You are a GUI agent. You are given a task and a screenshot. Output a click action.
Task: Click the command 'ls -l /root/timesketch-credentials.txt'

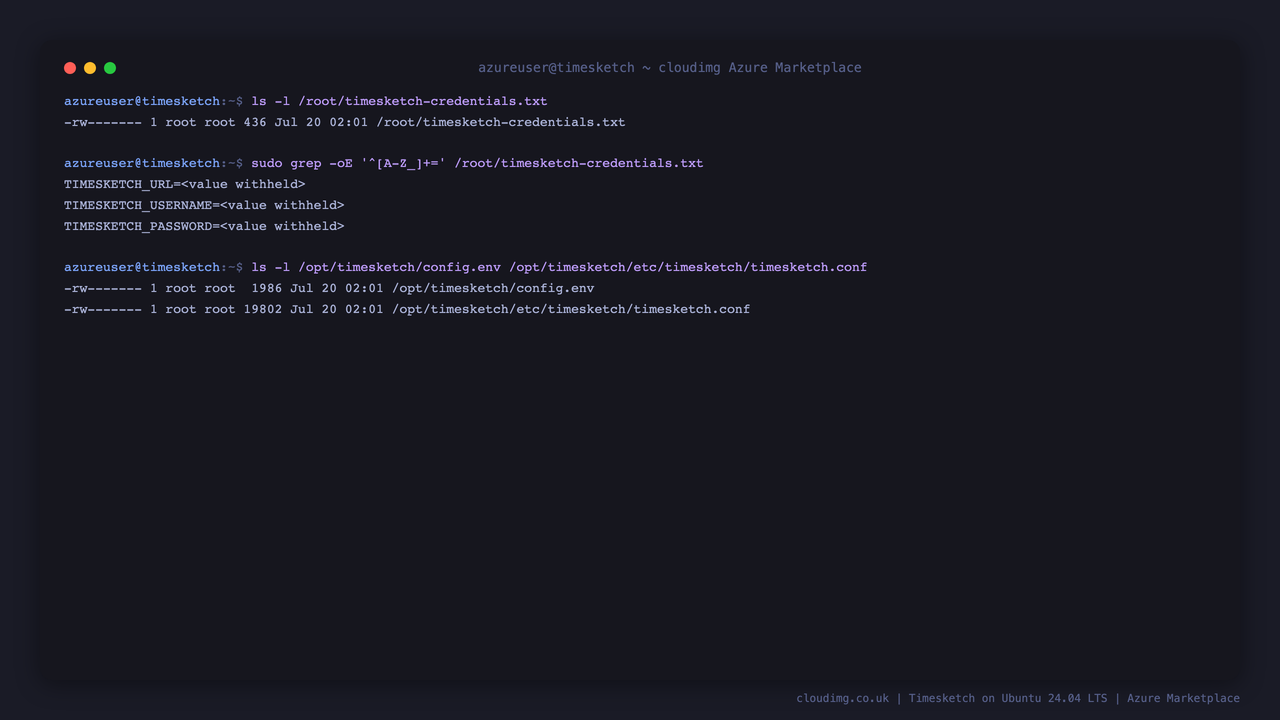[x=399, y=101]
